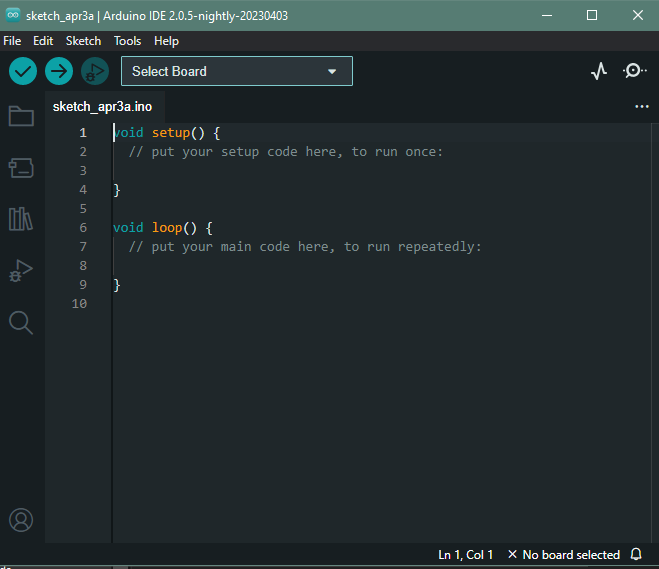The image size is (659, 569).
Task: Open the Sketch menu
Action: coord(83,41)
